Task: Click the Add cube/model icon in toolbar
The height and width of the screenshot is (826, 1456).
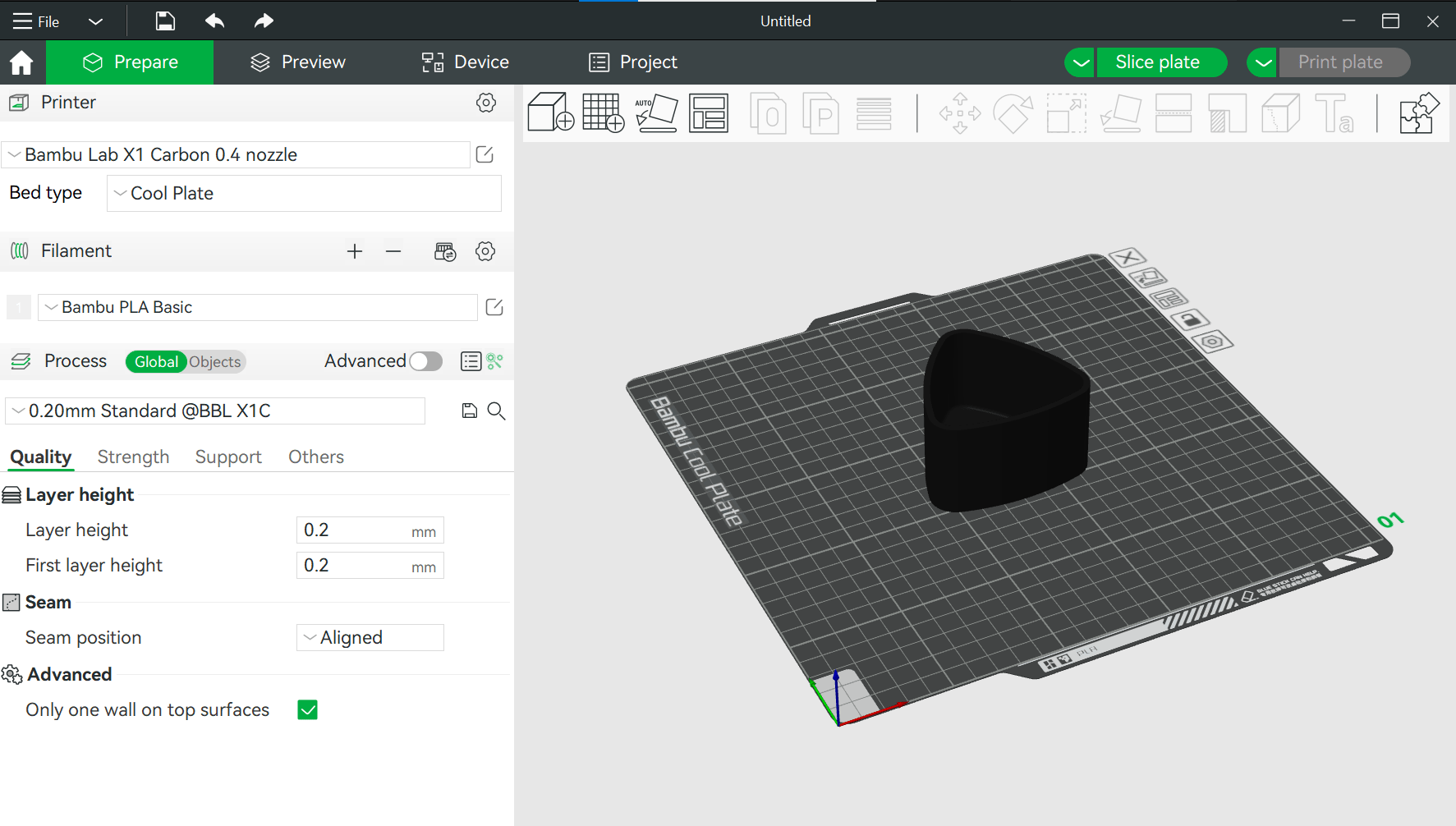Action: pos(550,112)
